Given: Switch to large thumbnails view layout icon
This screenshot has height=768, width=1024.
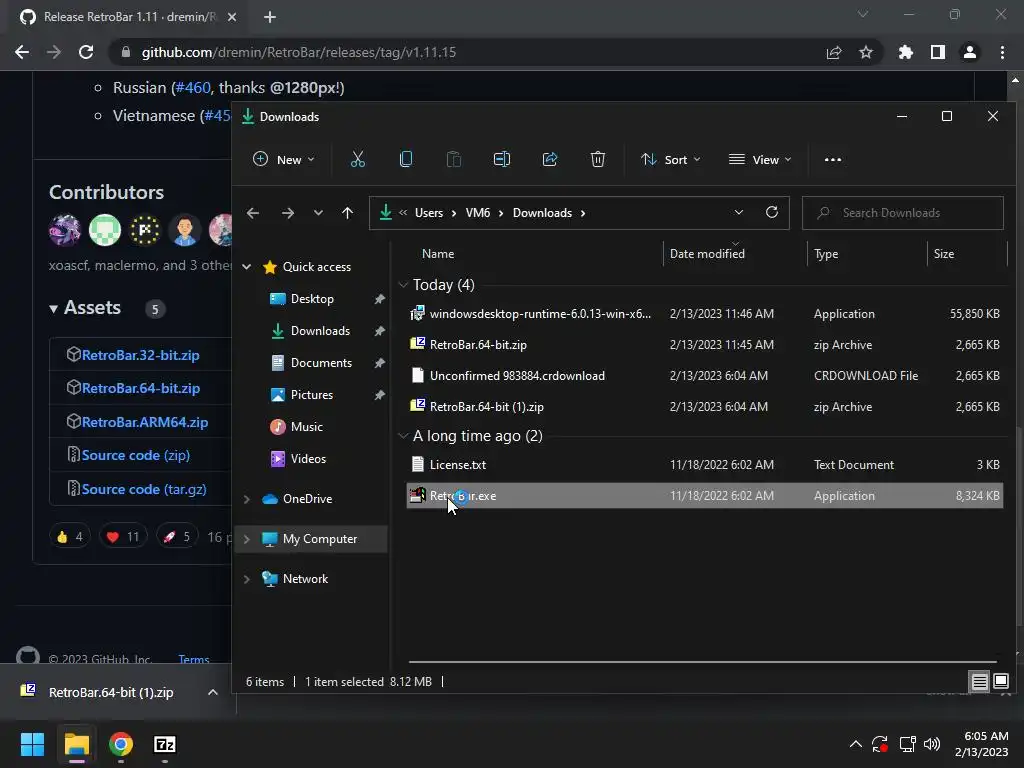Looking at the screenshot, I should [x=1000, y=682].
